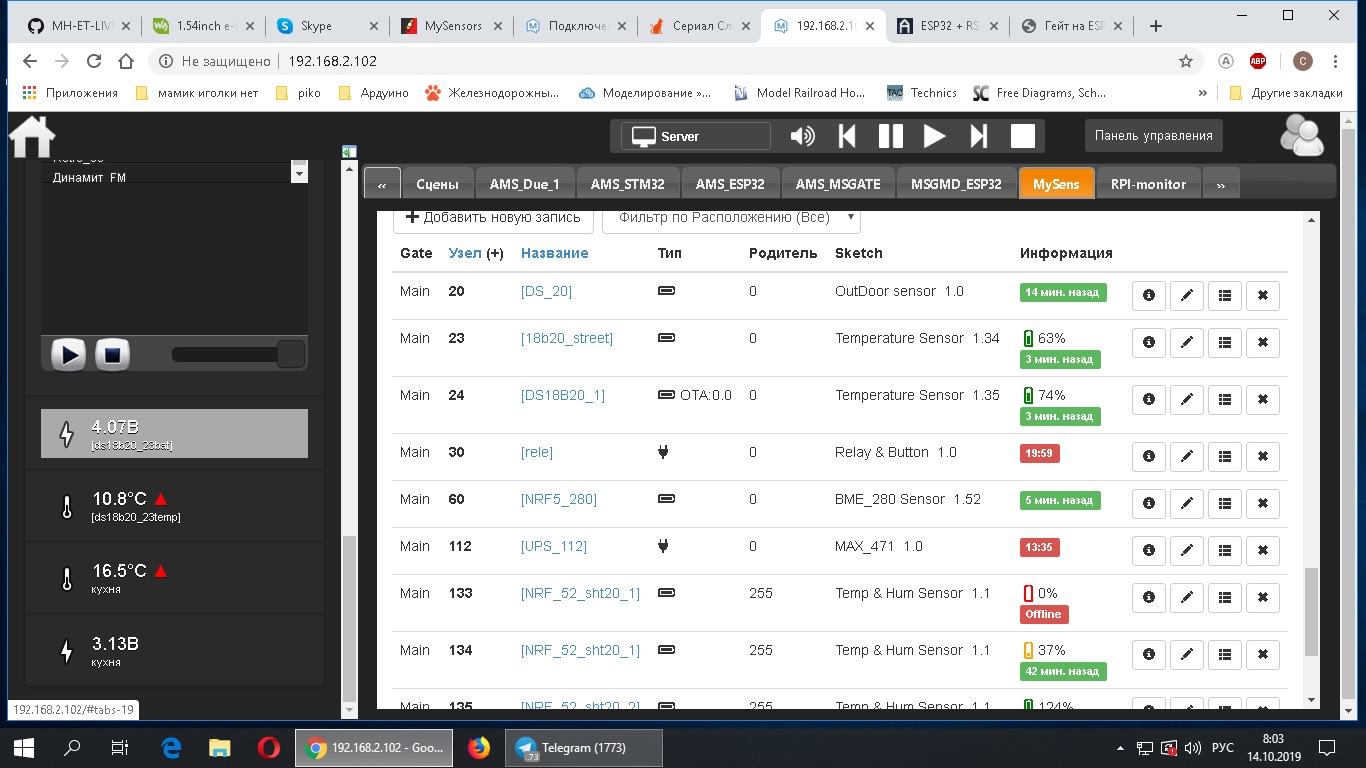1366x768 pixels.
Task: Click the add new record button
Action: [493, 217]
